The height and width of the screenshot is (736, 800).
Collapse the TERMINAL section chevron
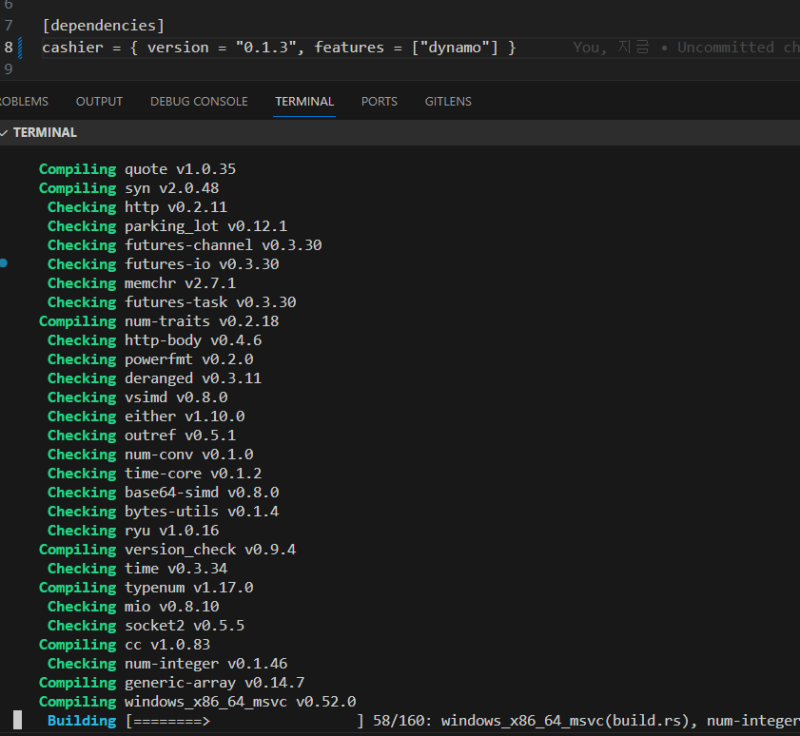4,132
